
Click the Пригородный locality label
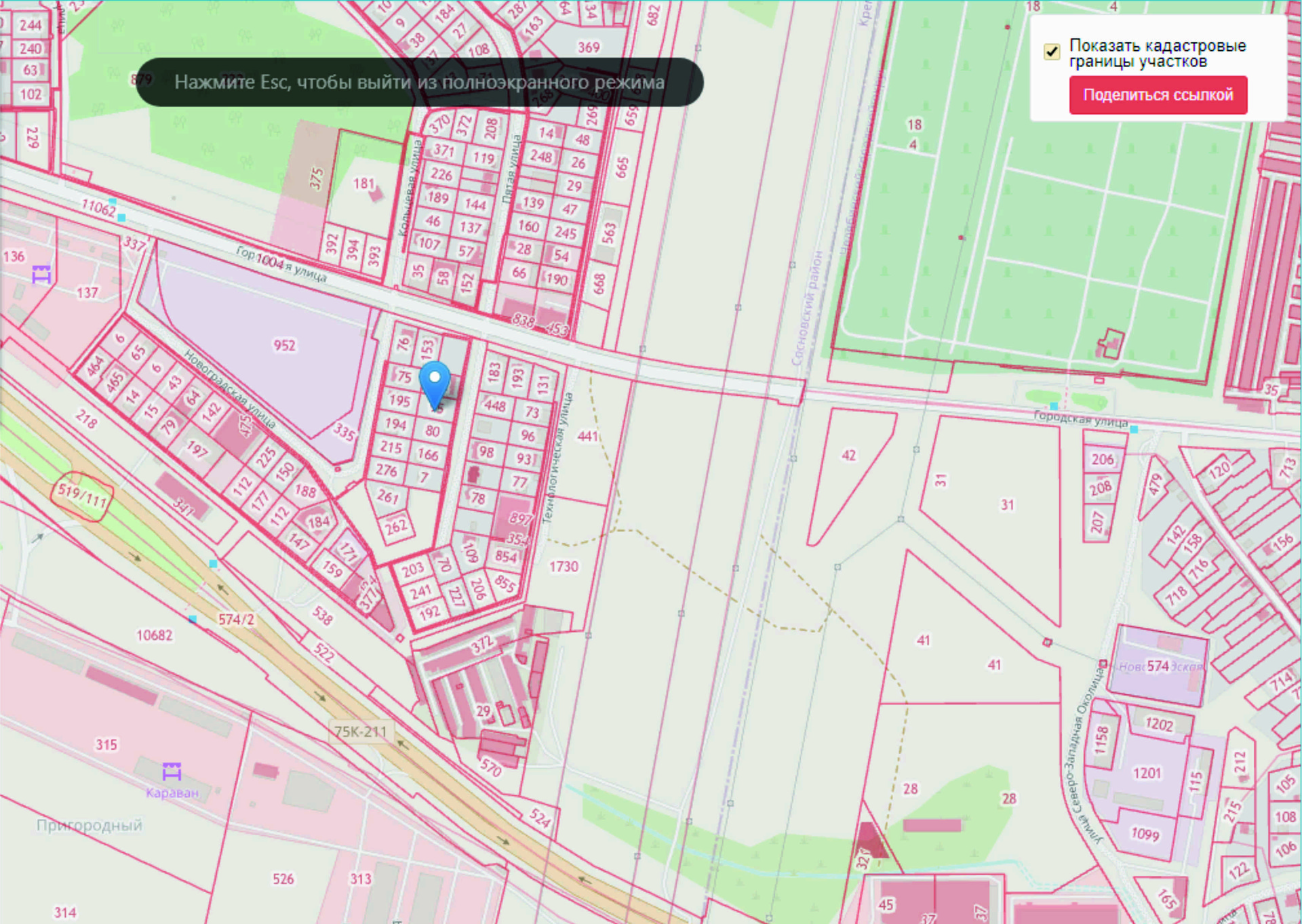[90, 826]
